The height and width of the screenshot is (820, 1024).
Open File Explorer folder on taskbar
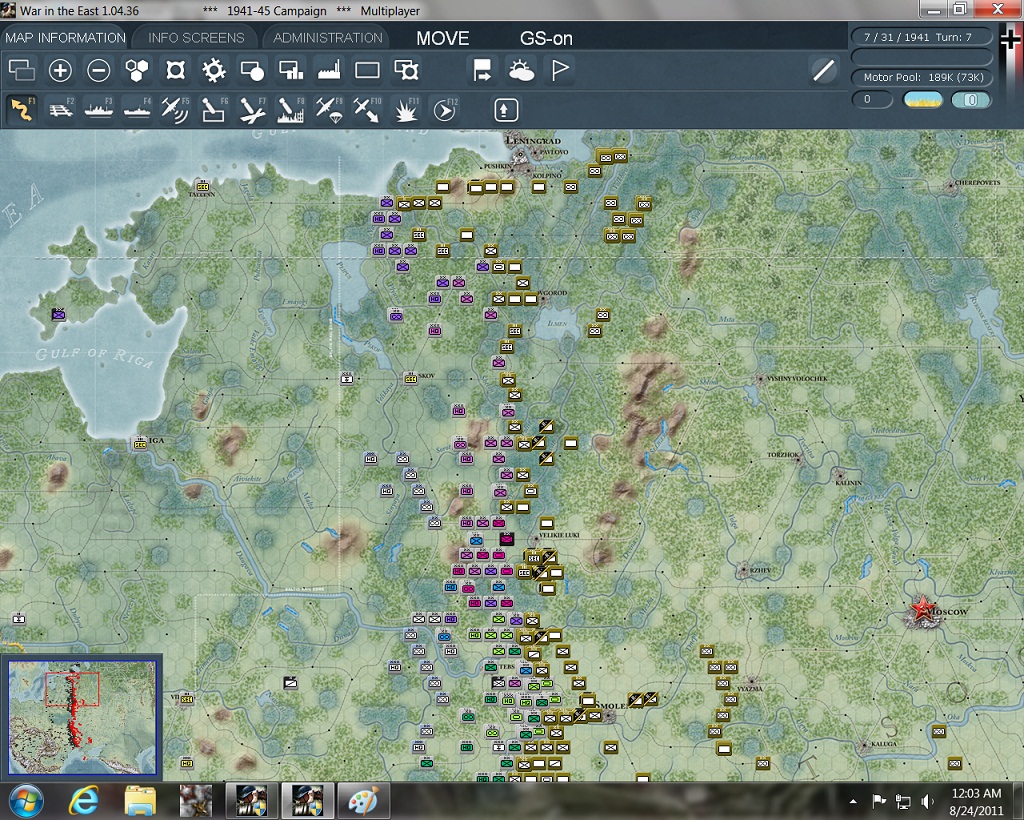tap(140, 801)
